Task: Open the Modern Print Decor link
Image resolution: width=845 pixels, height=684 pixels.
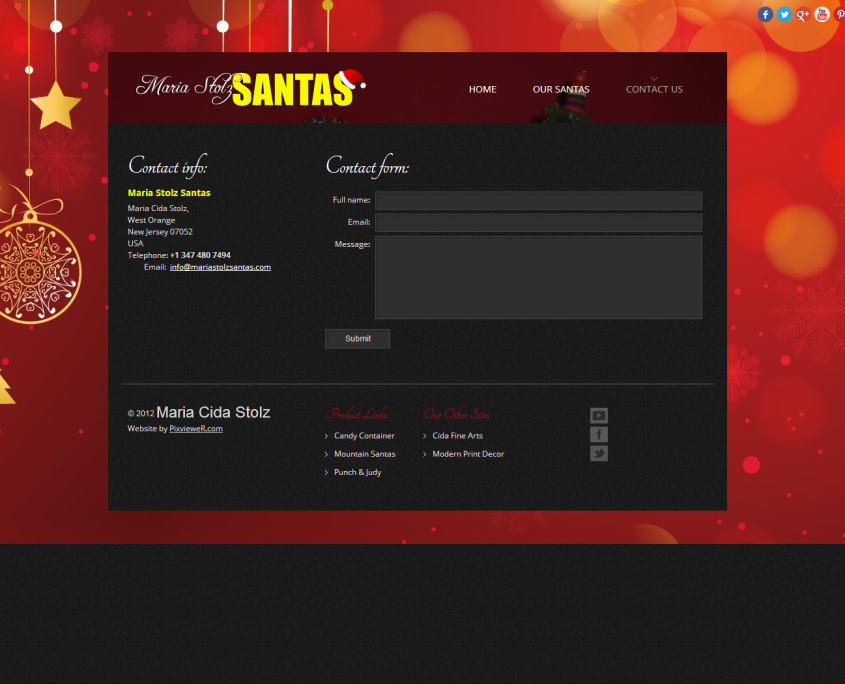Action: click(x=468, y=454)
